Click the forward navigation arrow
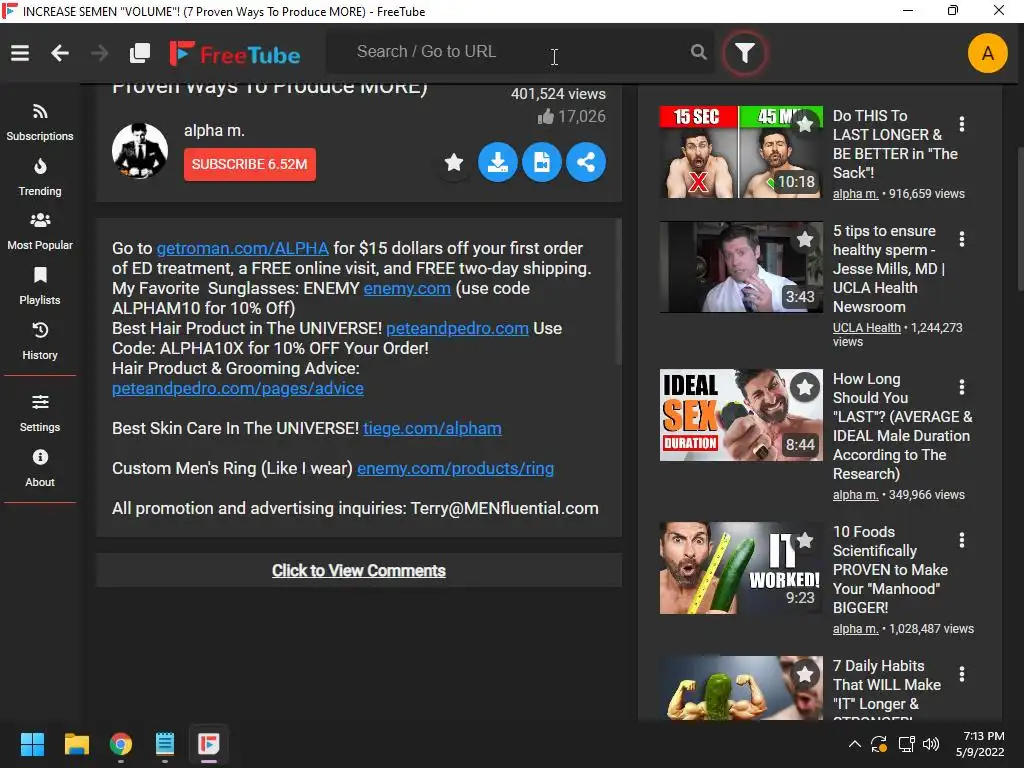Image resolution: width=1024 pixels, height=768 pixels. click(x=99, y=53)
